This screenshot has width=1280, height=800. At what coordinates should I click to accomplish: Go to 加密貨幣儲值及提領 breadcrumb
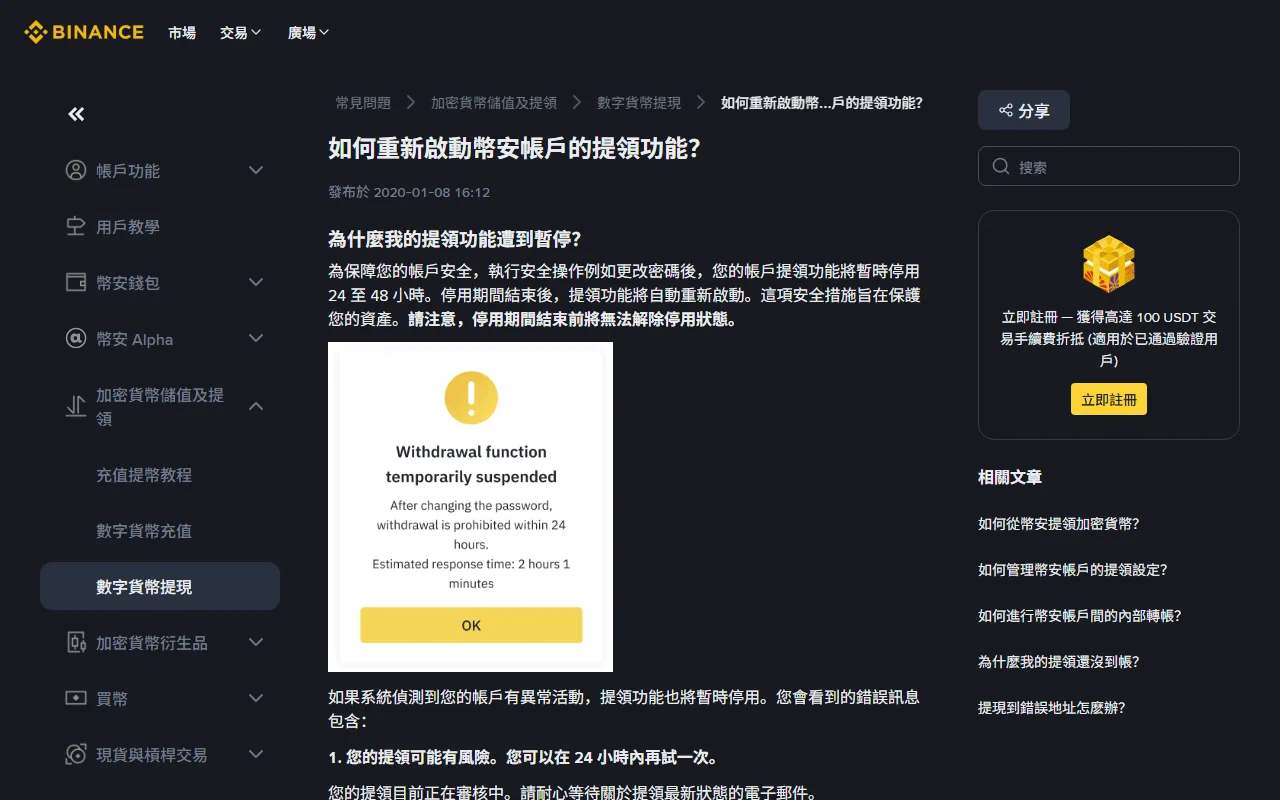tap(494, 103)
